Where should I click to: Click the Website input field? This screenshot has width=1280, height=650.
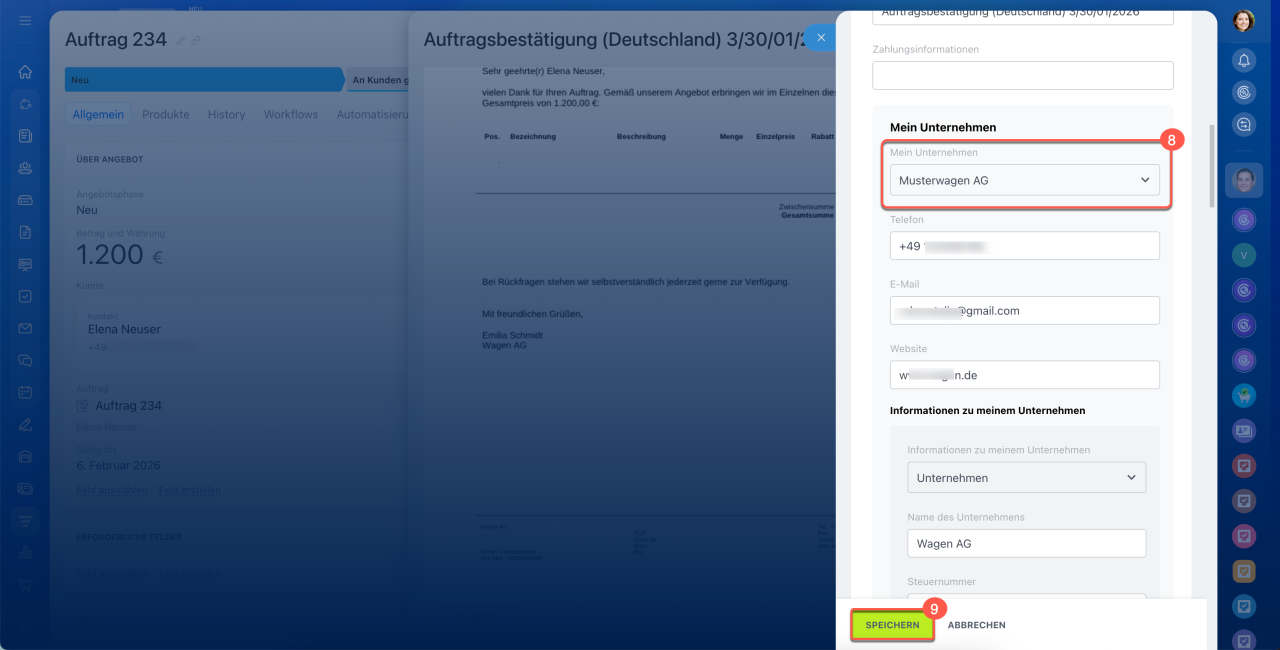1025,374
